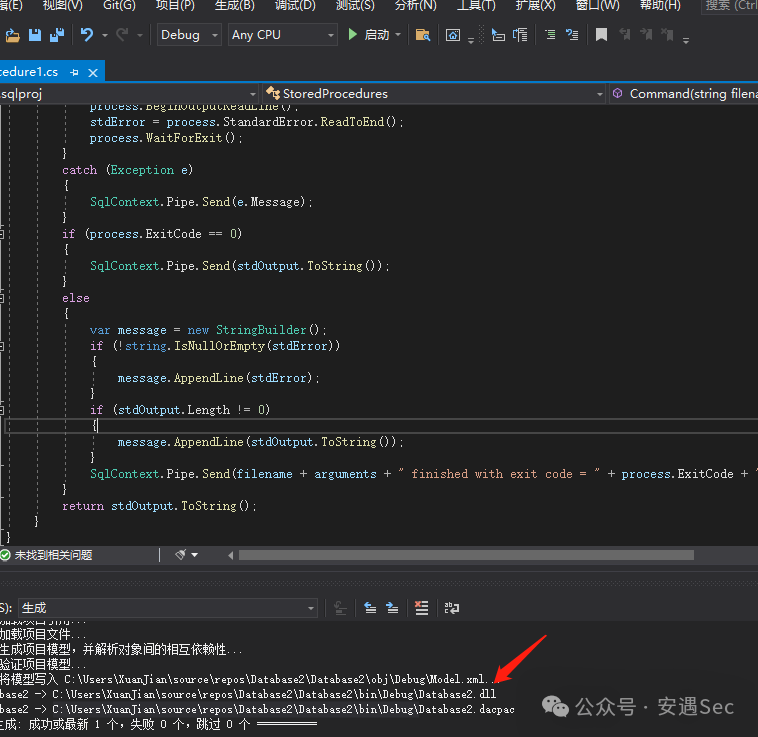Collapse the else code block

click(x=2, y=297)
